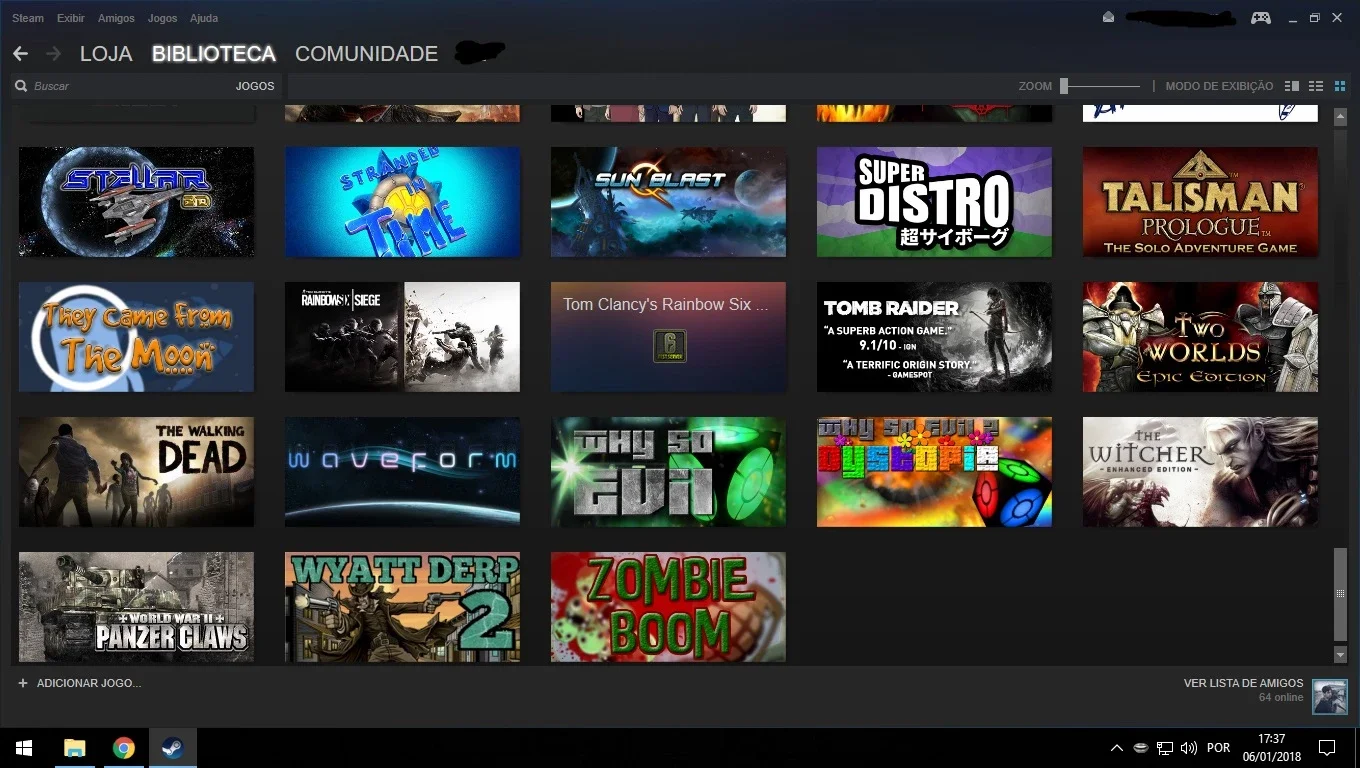Click the volume speaker tray icon
This screenshot has width=1360, height=768.
[x=1189, y=748]
